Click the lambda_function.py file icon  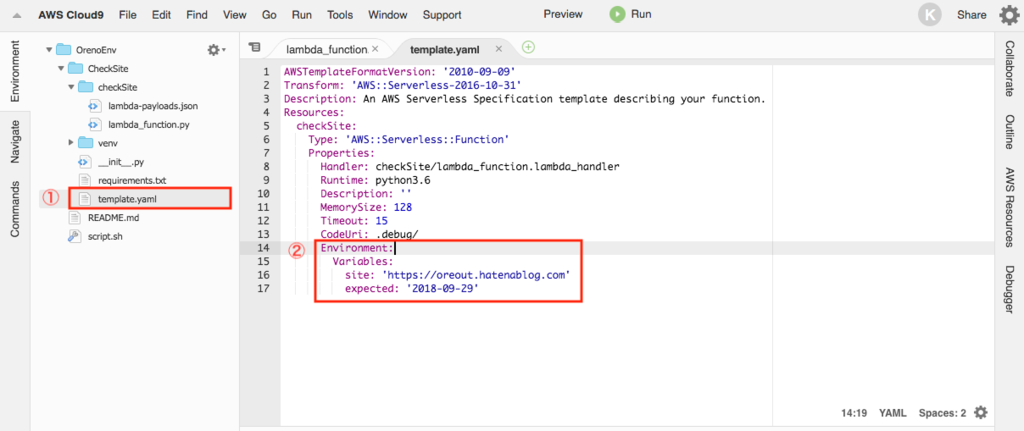pyautogui.click(x=93, y=124)
